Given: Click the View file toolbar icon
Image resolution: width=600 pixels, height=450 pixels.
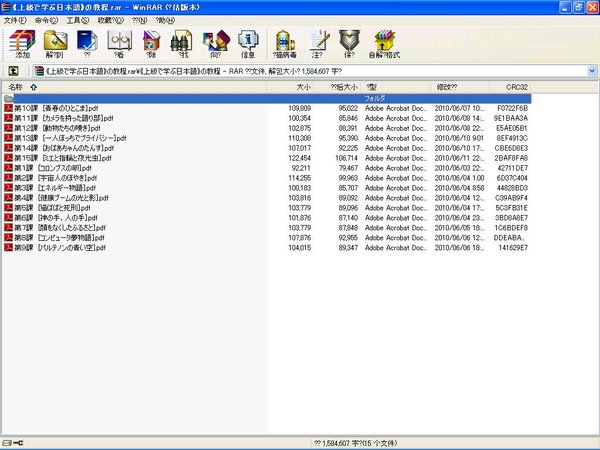Looking at the screenshot, I should [x=121, y=43].
